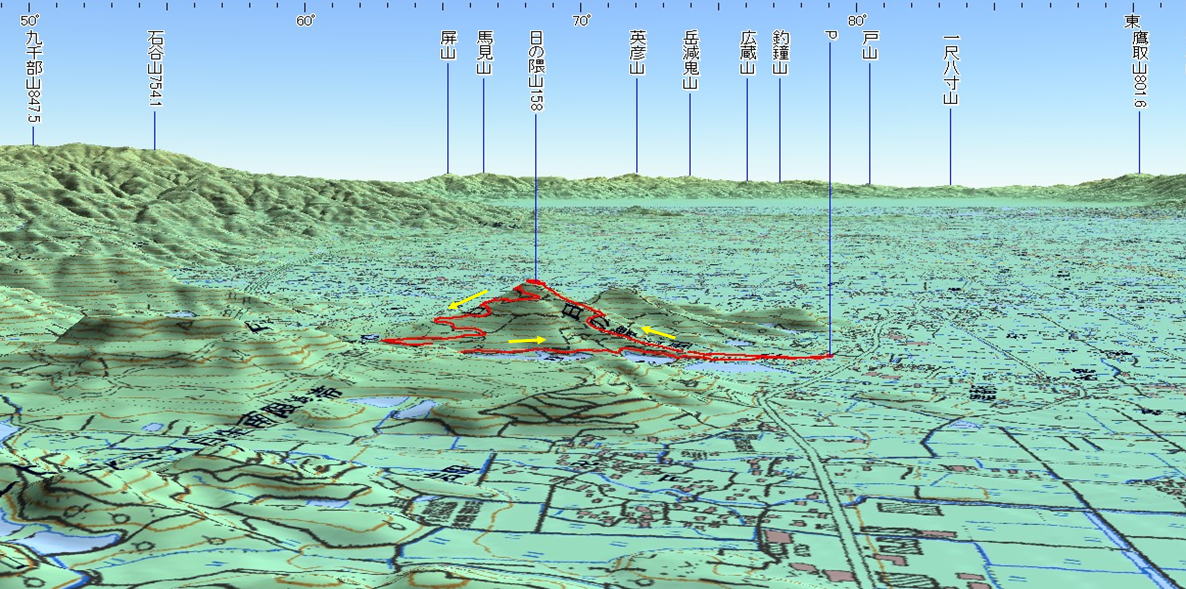1186x589 pixels.
Task: Click the 日の隈山158 summit label
Action: (x=536, y=69)
